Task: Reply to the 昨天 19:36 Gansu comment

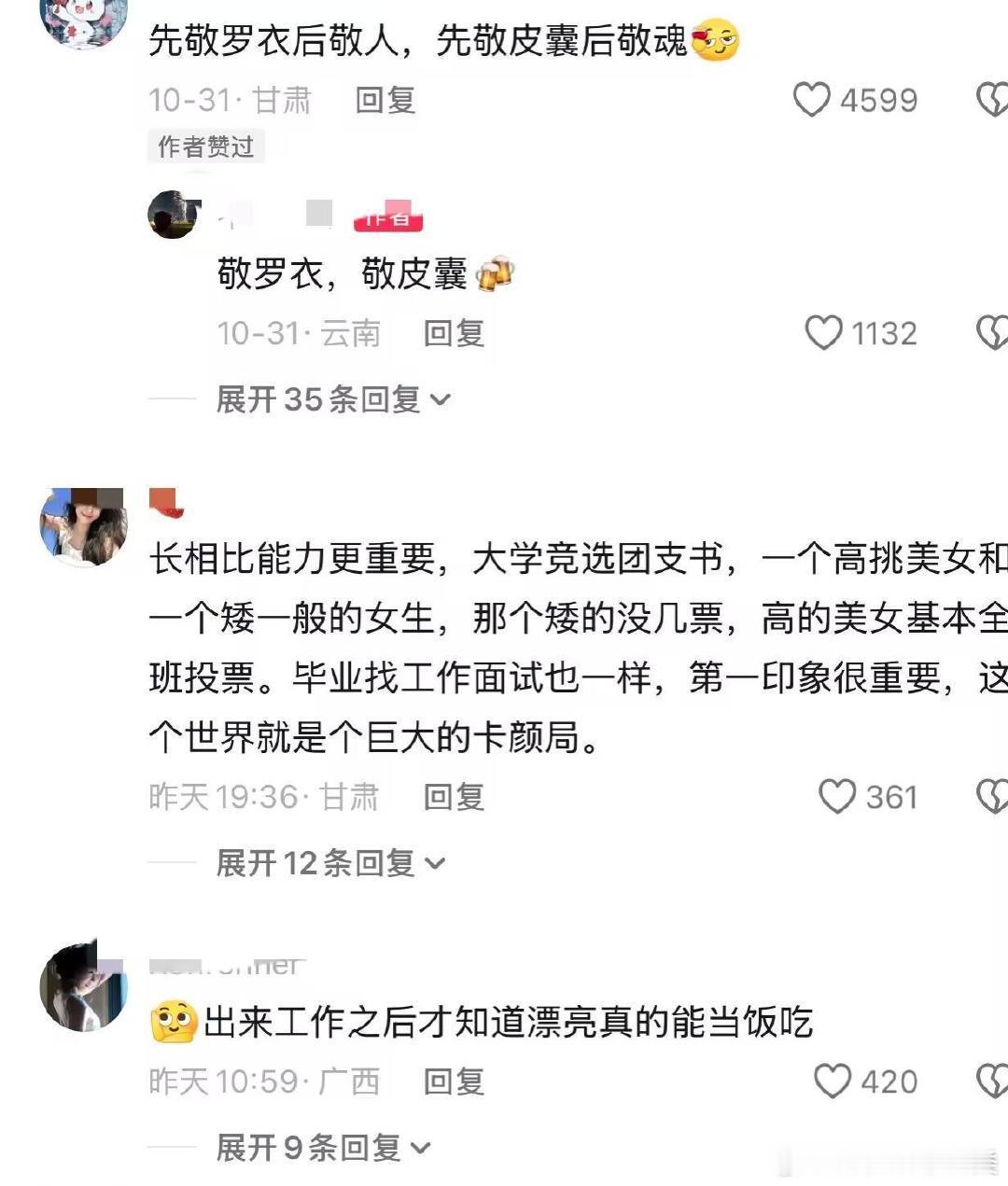Action: [x=454, y=797]
